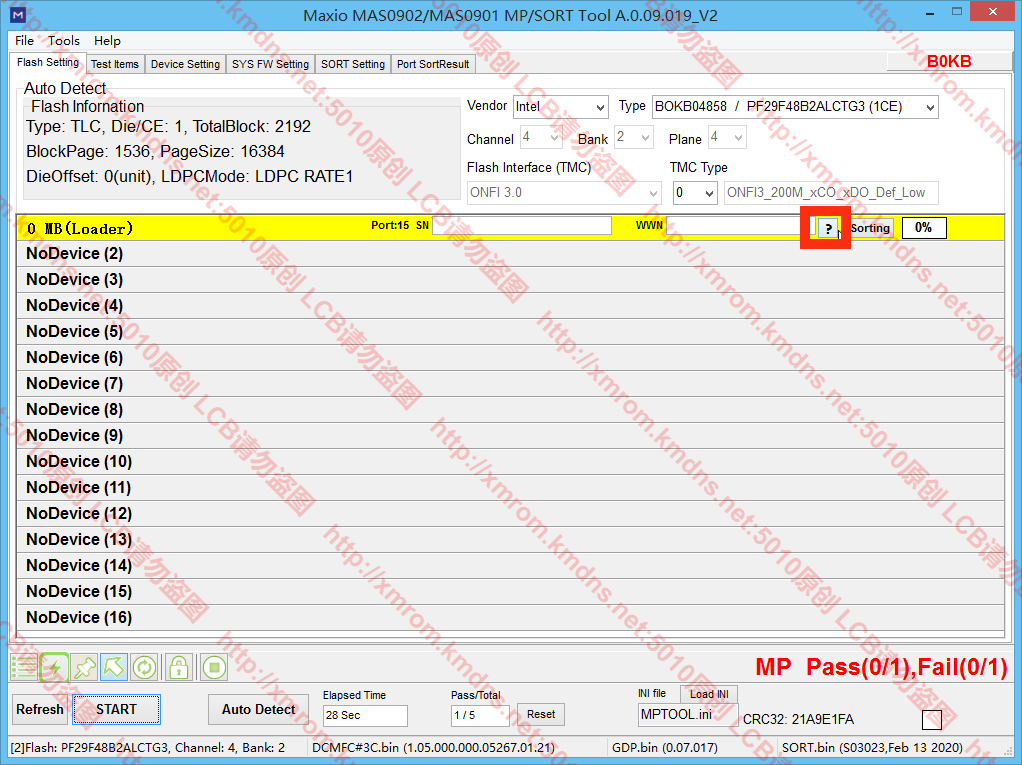Switch to the Test Items tab
The image size is (1022, 765).
pyautogui.click(x=115, y=64)
